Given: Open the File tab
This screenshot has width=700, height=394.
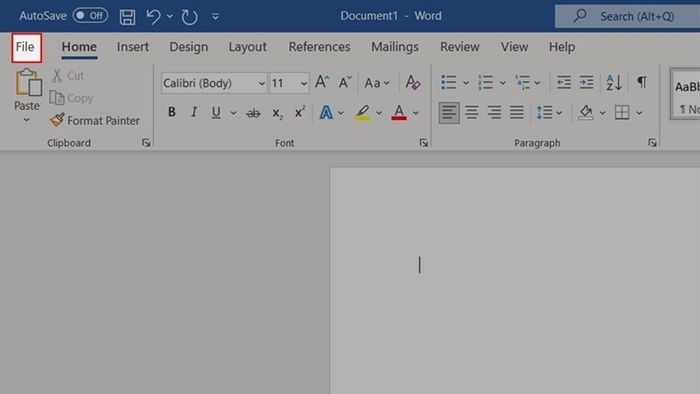Looking at the screenshot, I should (x=26, y=47).
